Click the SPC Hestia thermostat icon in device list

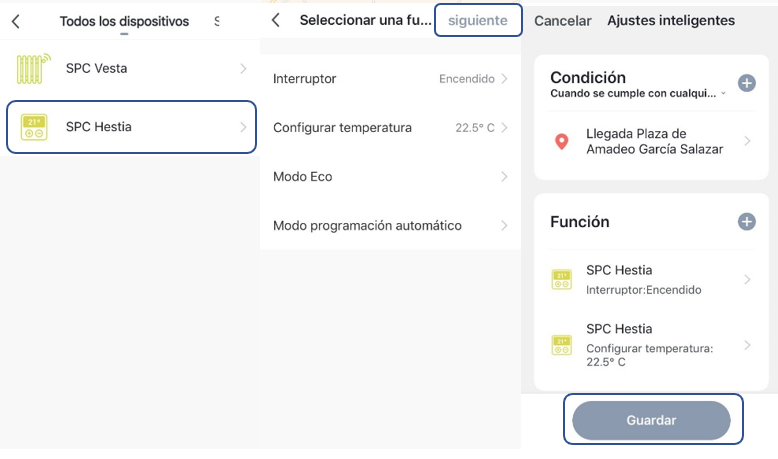34,127
